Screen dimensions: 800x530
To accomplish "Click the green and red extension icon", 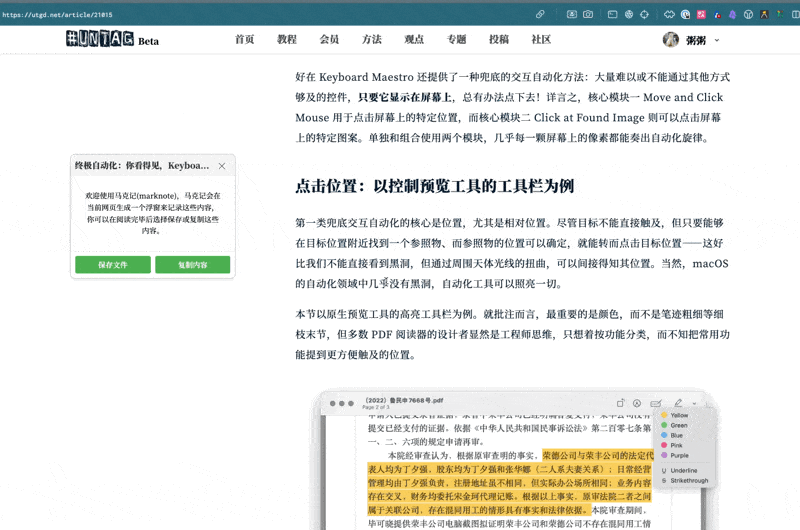I will tap(780, 14).
